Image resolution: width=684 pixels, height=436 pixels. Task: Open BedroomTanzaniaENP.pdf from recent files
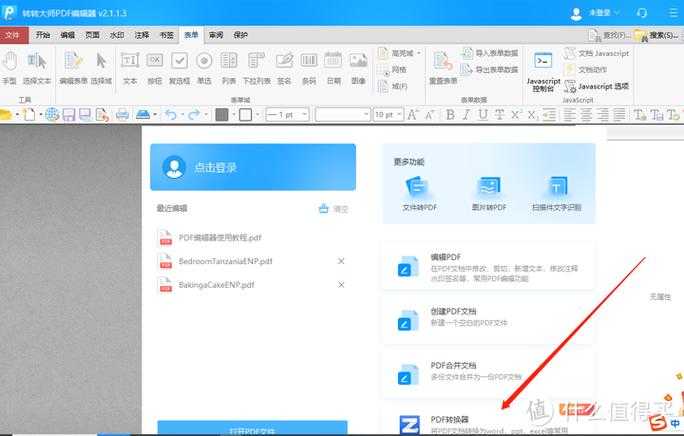(x=225, y=261)
